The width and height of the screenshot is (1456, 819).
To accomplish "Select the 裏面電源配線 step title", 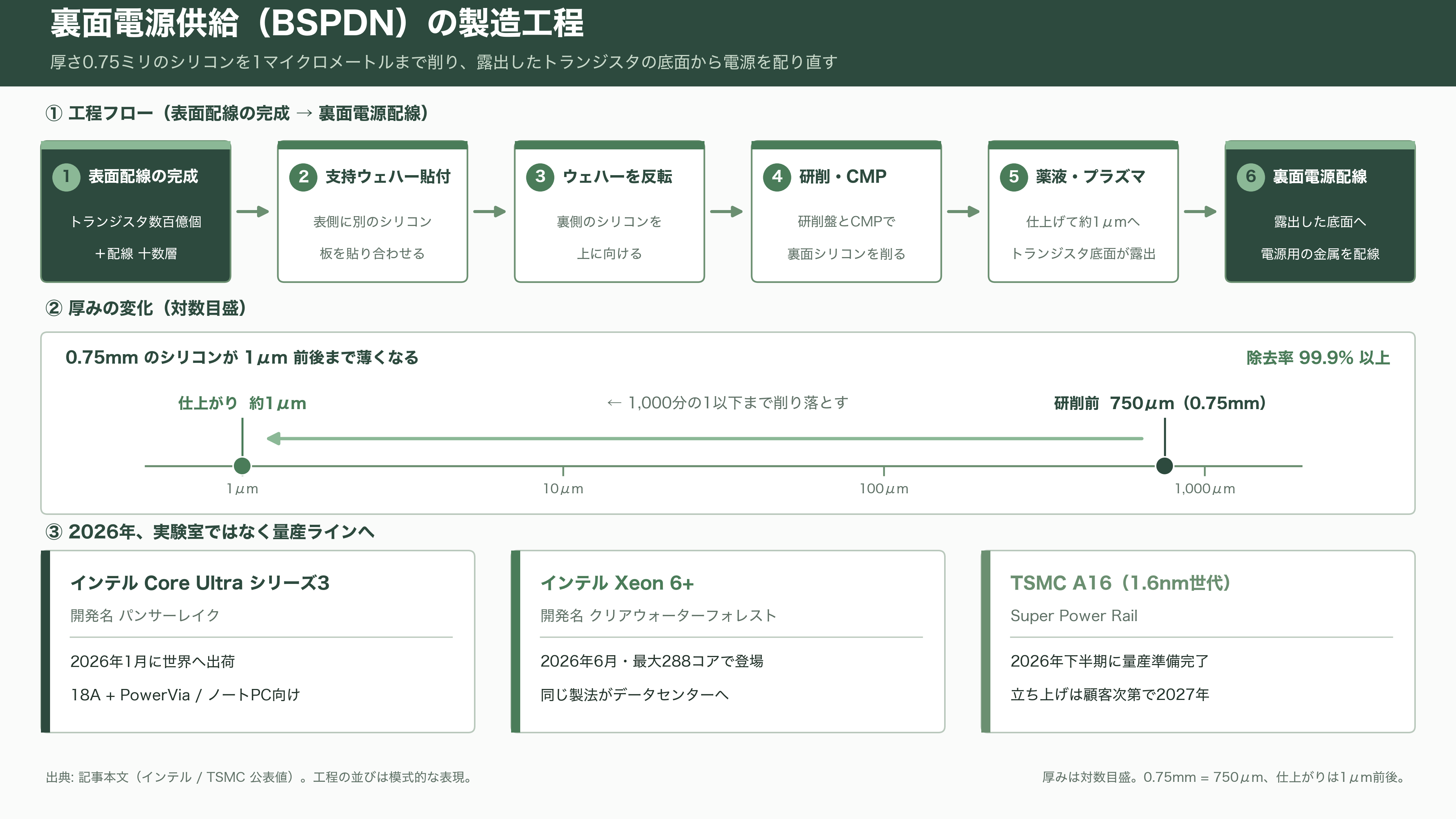I will tap(1320, 176).
